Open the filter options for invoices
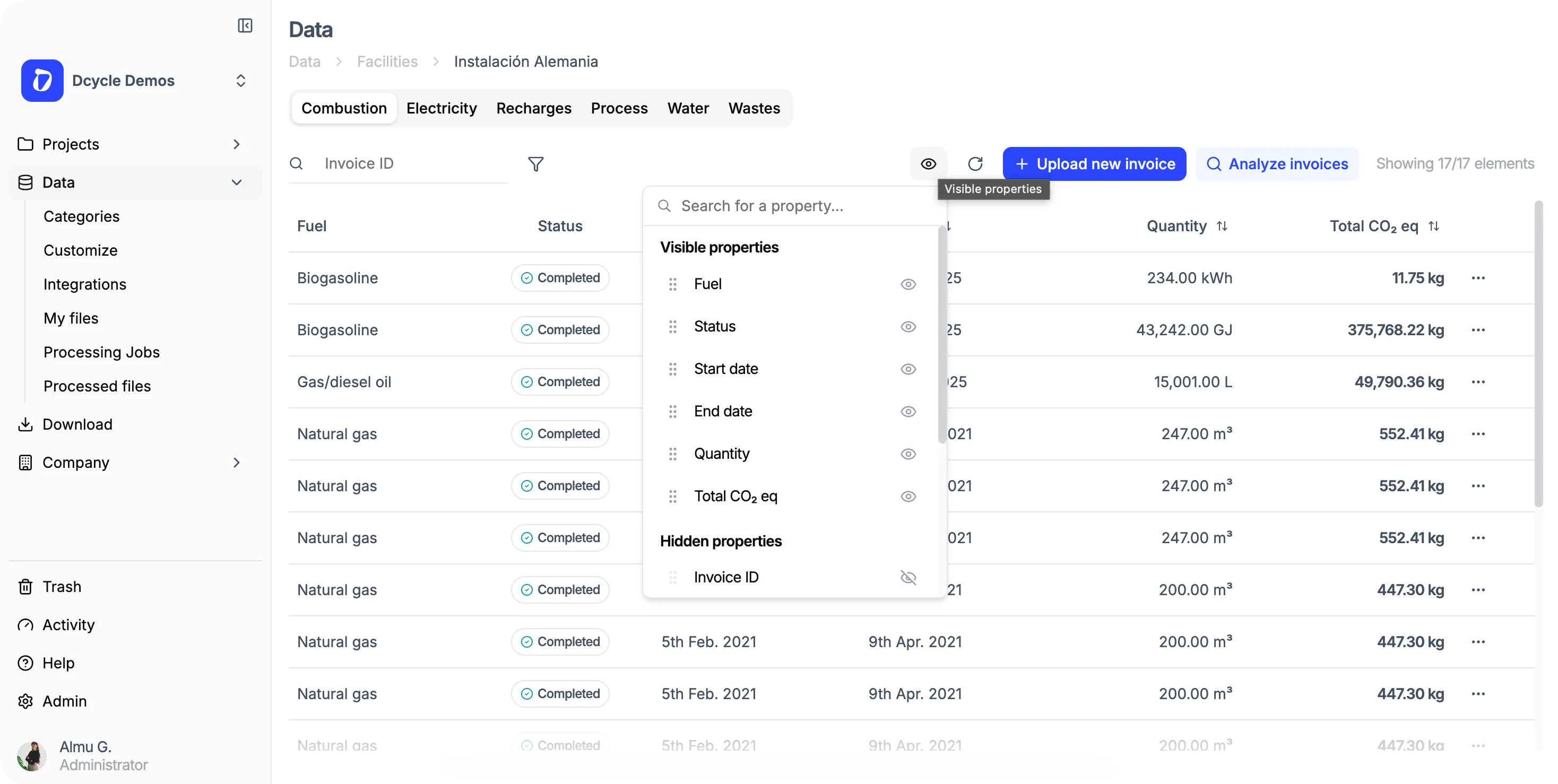This screenshot has height=784, width=1558. click(x=536, y=164)
